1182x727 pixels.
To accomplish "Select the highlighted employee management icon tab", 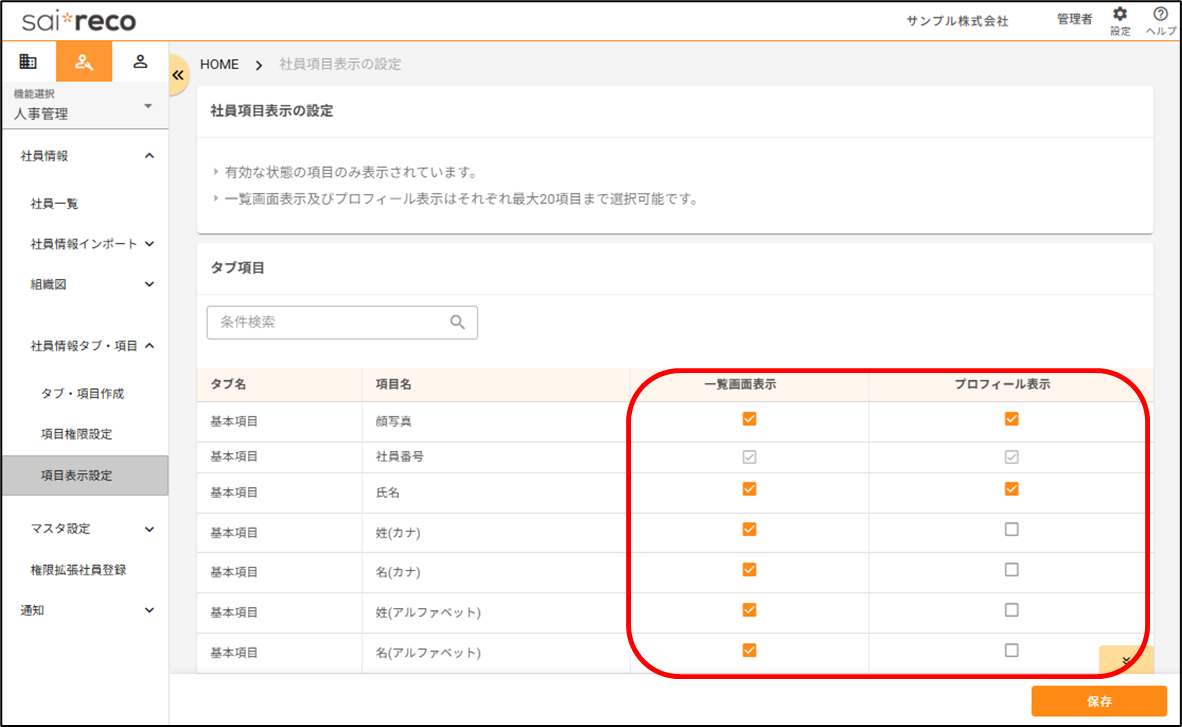I will coord(84,62).
